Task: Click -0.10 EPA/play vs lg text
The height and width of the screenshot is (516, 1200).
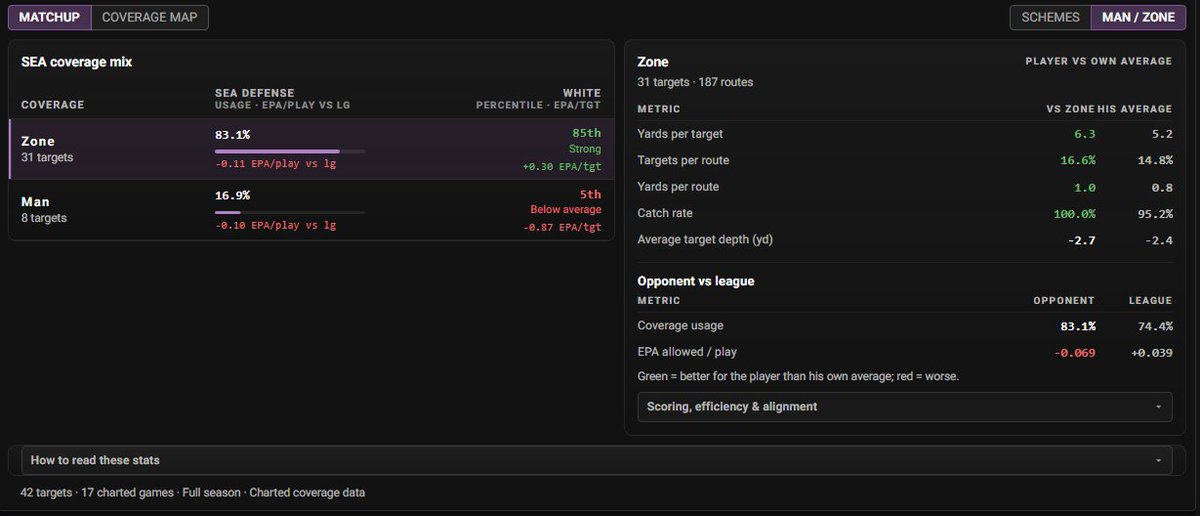Action: click(x=275, y=226)
